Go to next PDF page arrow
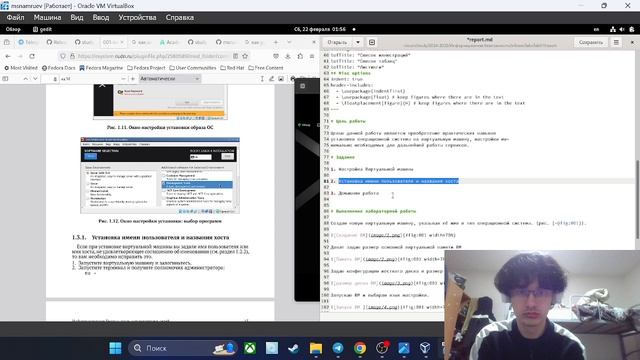The height and width of the screenshot is (360, 640). [x=35, y=79]
